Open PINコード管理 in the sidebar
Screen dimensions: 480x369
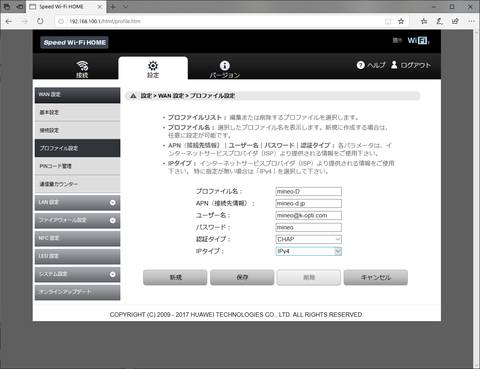pyautogui.click(x=77, y=166)
